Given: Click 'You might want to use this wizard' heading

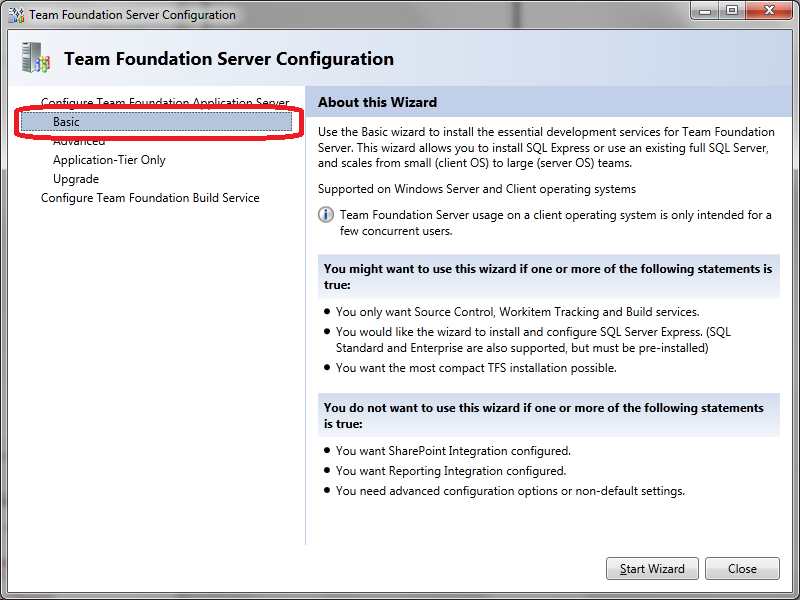Looking at the screenshot, I should 548,277.
